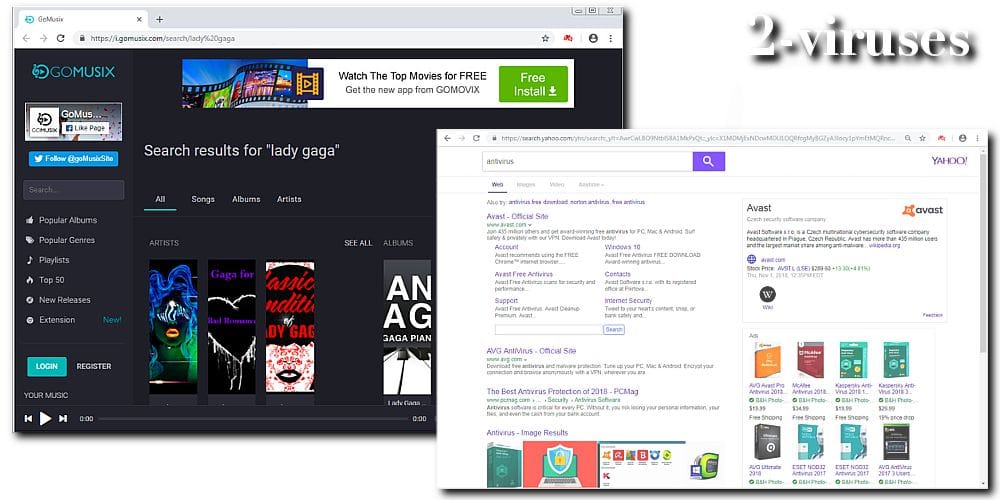Reload the Yahoo search page
This screenshot has width=1000, height=500.
476,138
